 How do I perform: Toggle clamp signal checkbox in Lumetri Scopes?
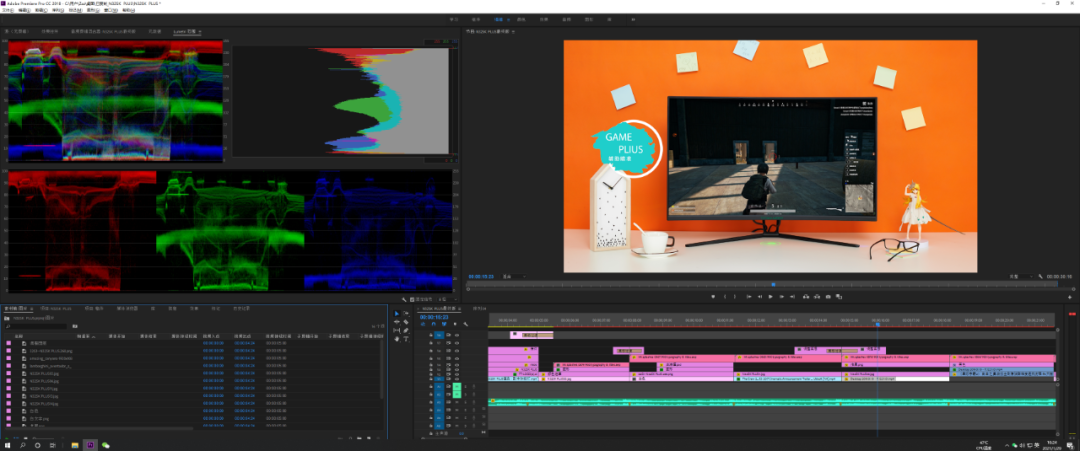(x=412, y=300)
